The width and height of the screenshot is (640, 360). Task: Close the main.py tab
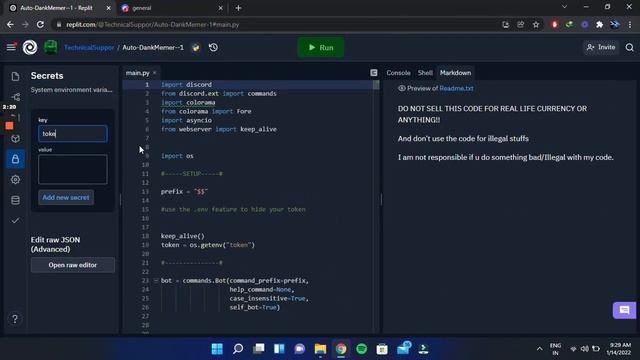pyautogui.click(x=155, y=73)
